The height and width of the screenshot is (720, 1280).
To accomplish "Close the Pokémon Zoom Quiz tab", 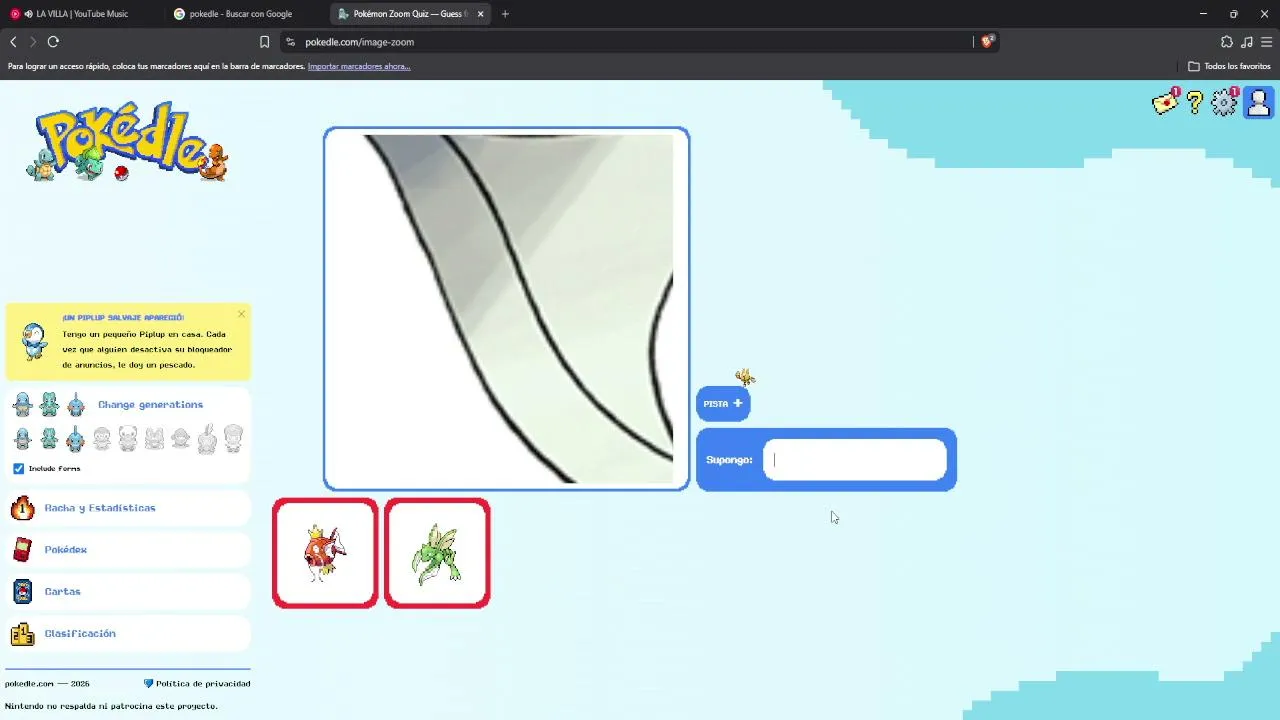I will [x=481, y=14].
